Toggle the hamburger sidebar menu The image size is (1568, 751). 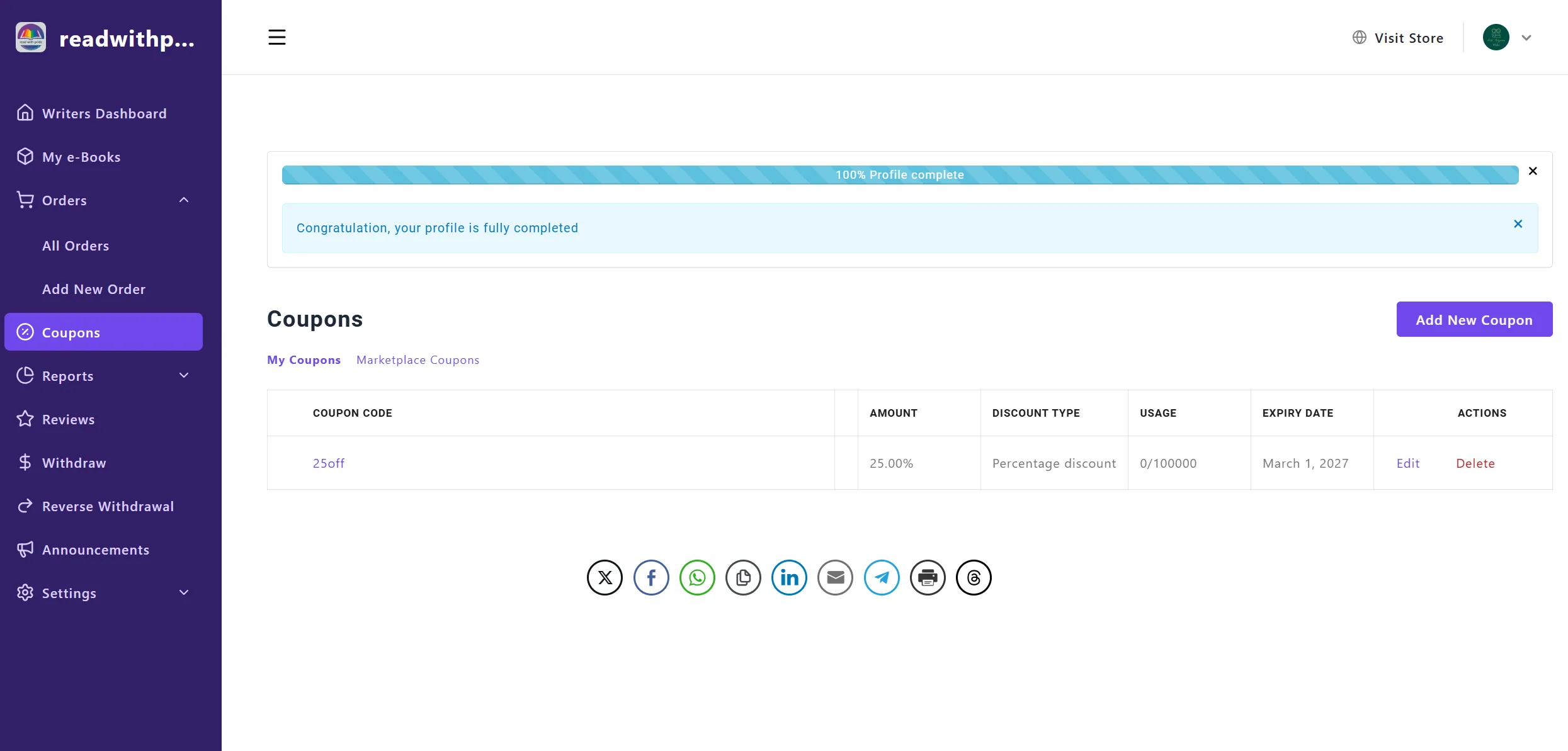(277, 37)
